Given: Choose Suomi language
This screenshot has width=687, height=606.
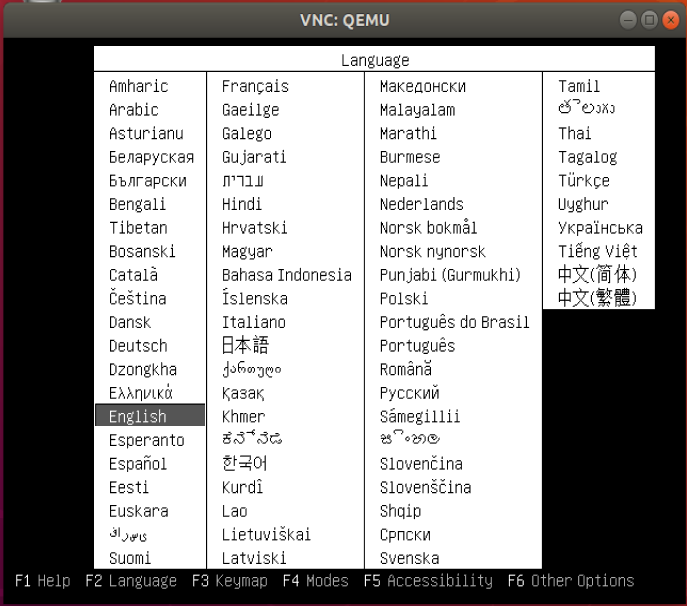Looking at the screenshot, I should click(130, 558).
